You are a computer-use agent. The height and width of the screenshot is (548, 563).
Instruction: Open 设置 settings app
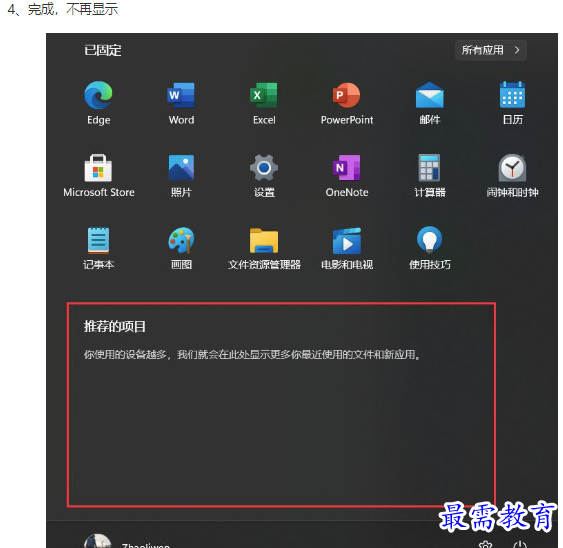tap(264, 175)
